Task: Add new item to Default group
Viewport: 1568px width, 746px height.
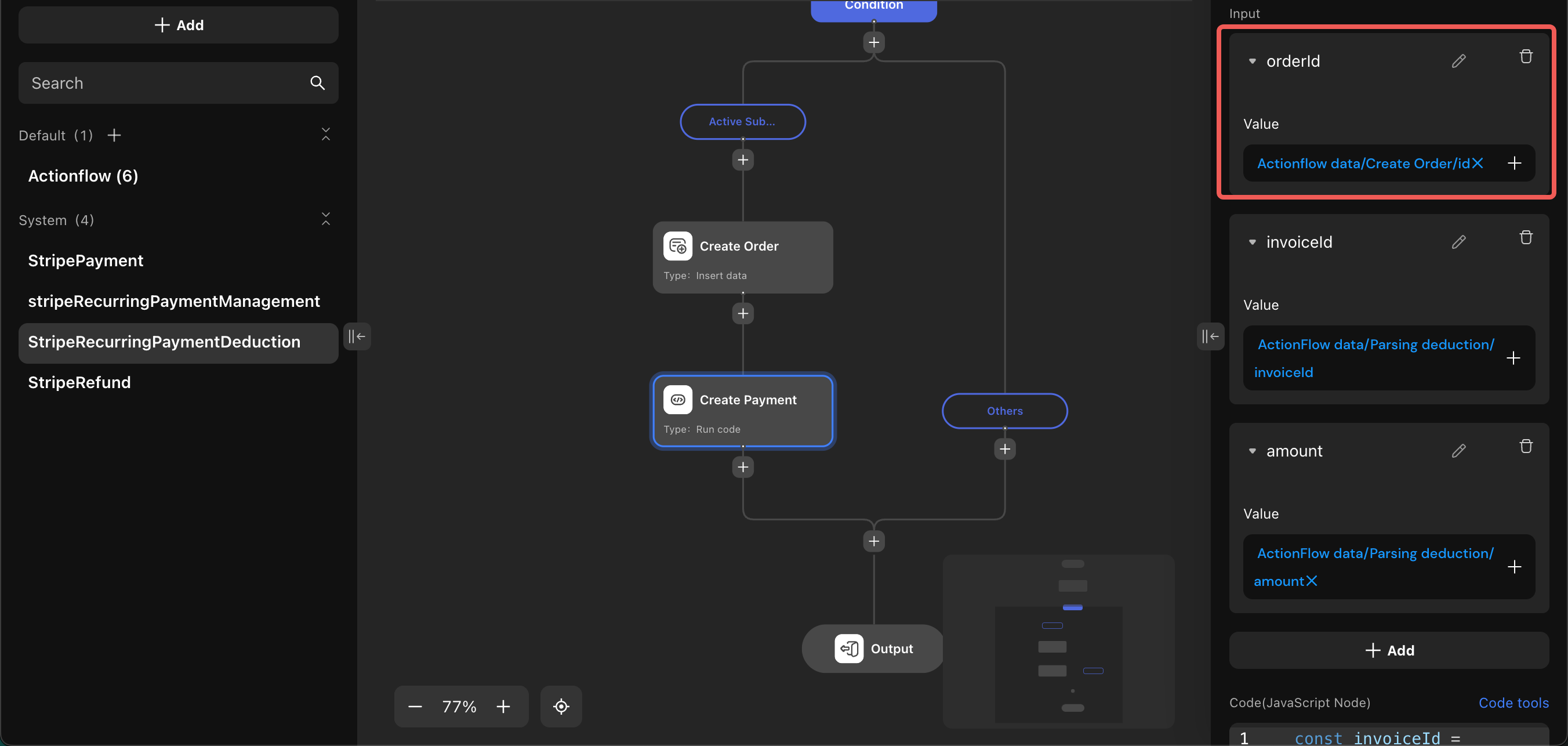Action: [114, 135]
